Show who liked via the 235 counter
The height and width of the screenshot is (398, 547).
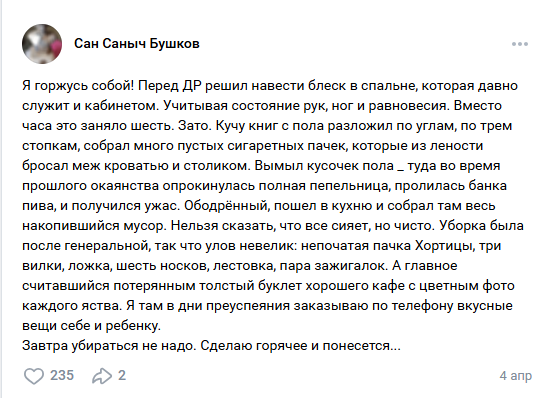62,375
